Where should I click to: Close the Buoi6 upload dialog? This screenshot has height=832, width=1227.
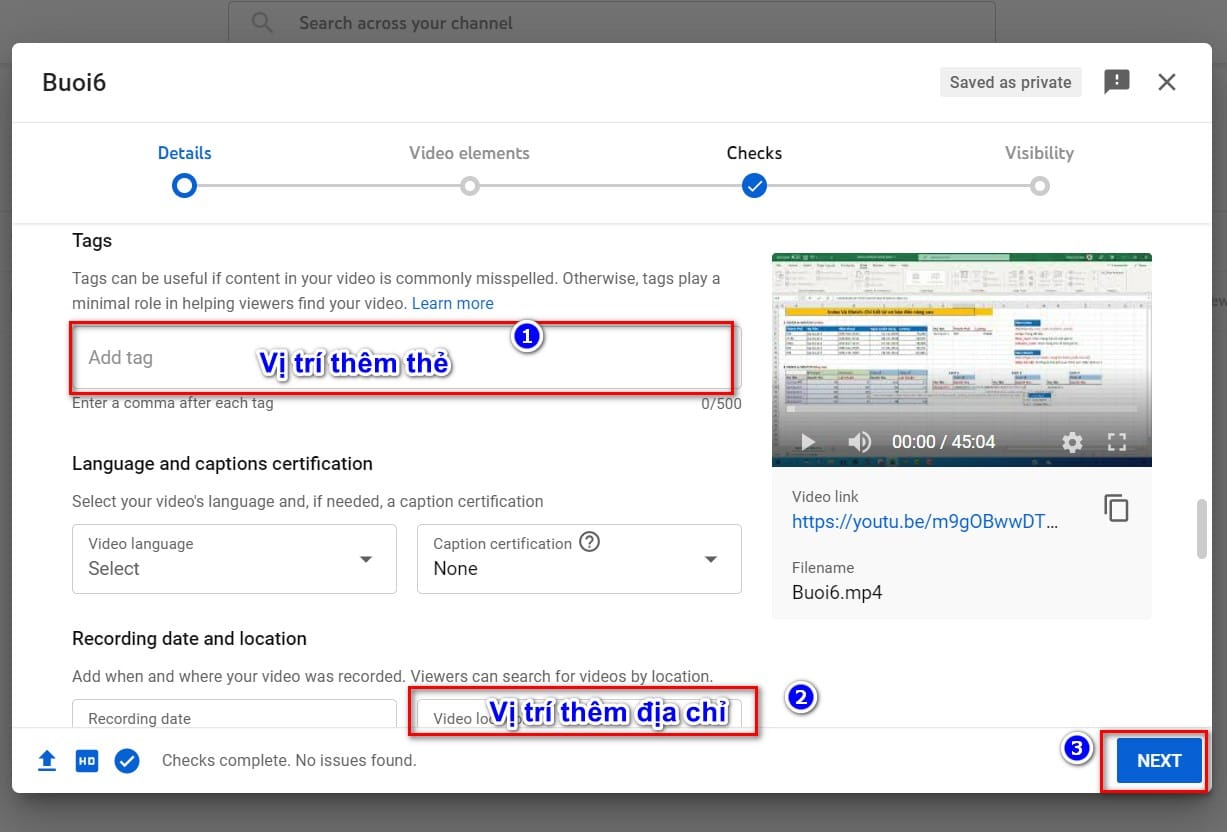(x=1167, y=82)
